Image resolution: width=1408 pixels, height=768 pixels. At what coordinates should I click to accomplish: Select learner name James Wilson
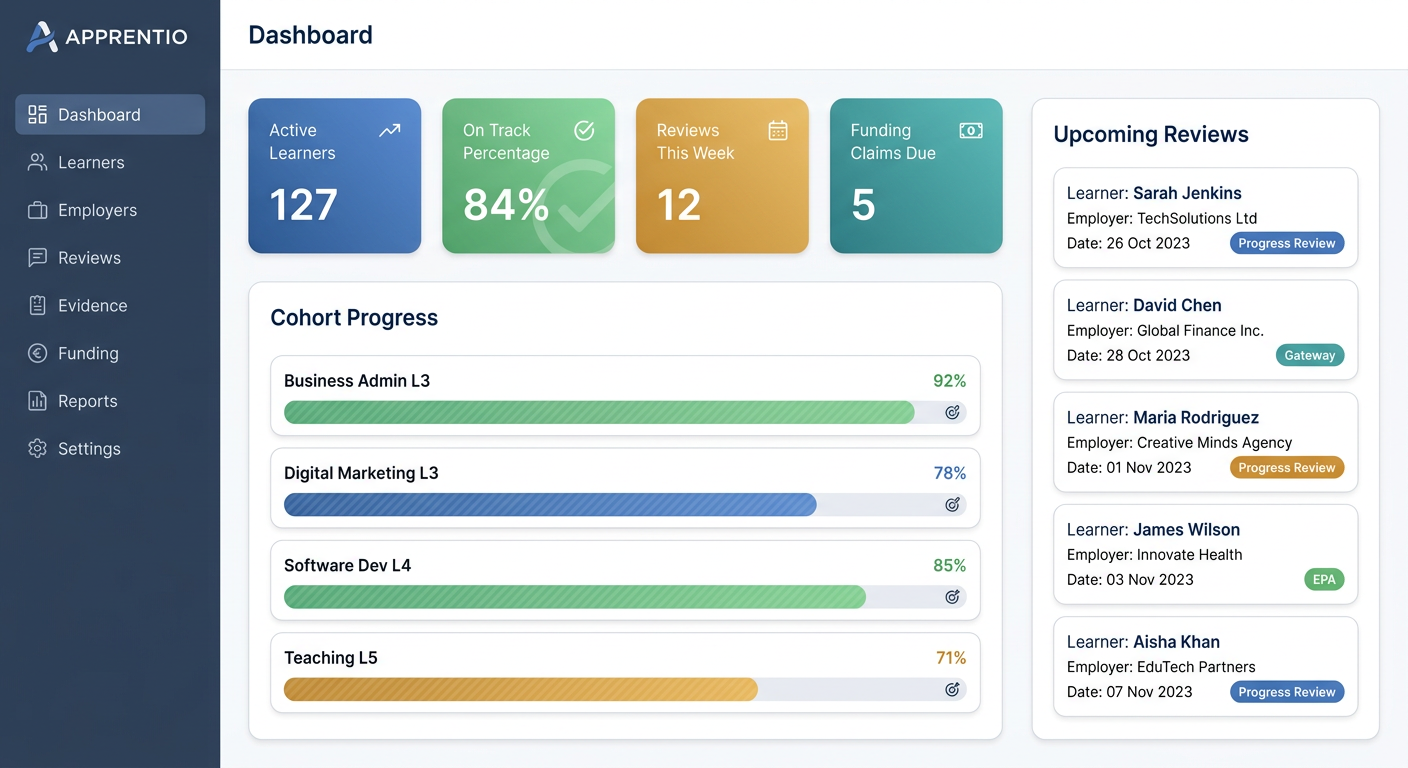(1186, 530)
